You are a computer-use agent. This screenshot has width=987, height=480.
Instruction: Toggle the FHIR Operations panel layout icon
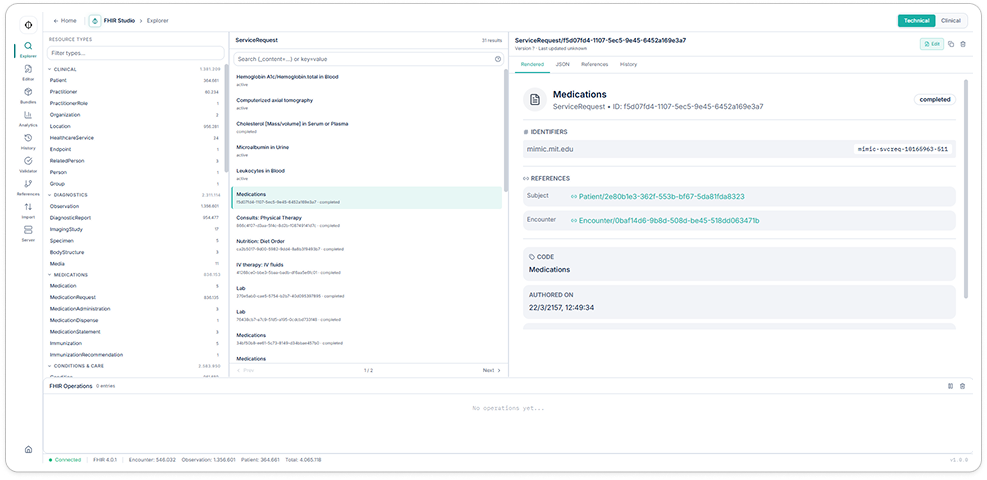(950, 386)
